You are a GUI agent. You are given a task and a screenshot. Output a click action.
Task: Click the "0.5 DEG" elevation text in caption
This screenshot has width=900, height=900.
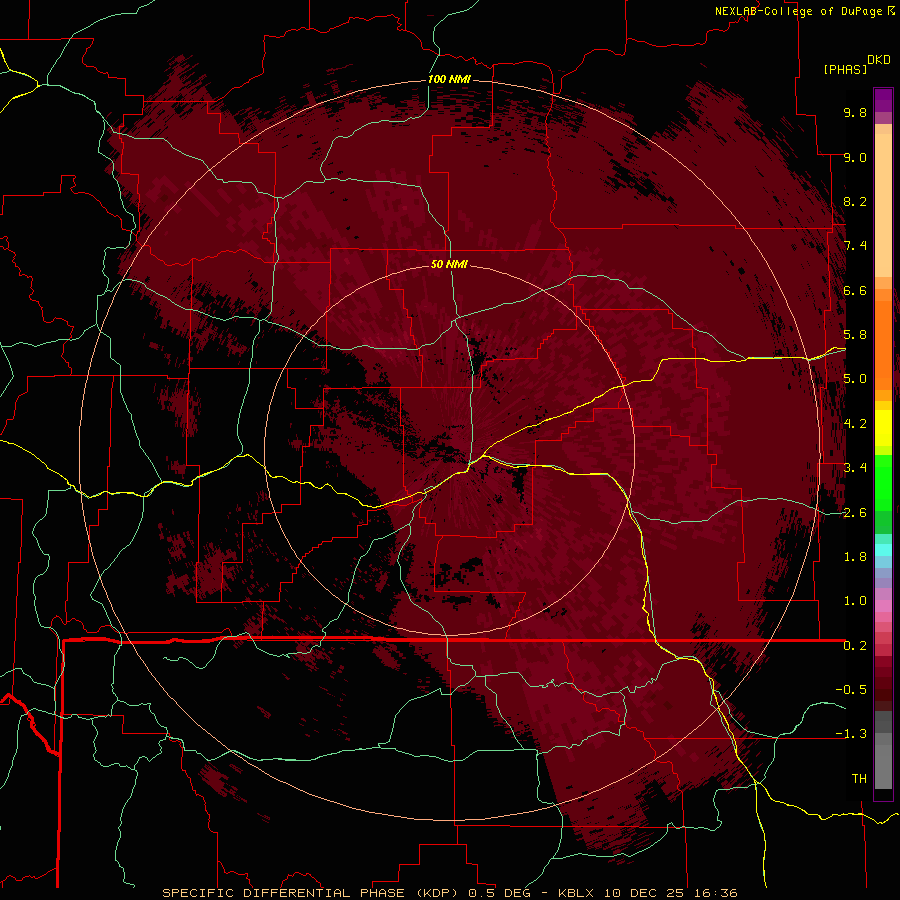pyautogui.click(x=498, y=893)
